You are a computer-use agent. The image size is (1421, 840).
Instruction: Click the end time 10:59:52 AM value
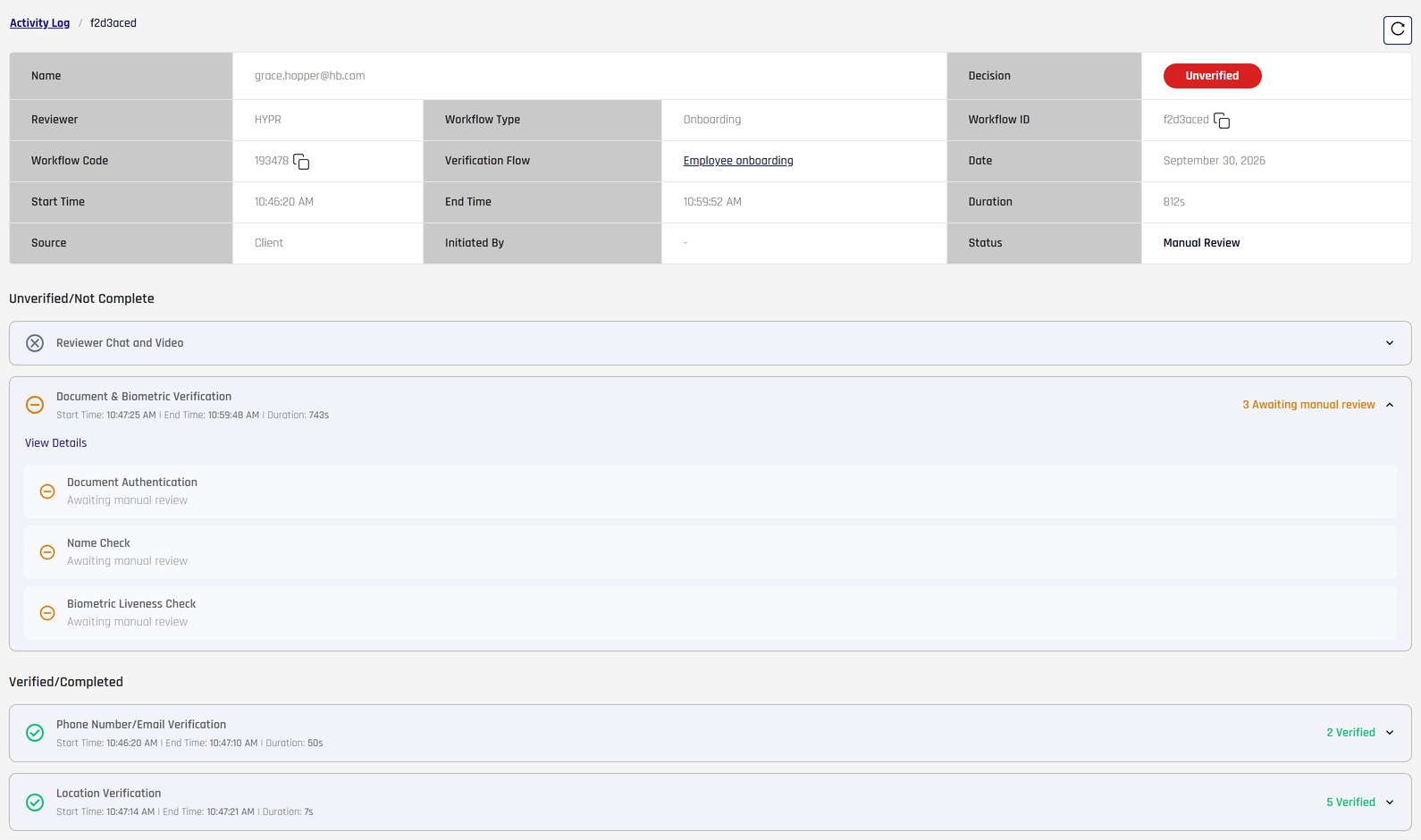tap(712, 202)
